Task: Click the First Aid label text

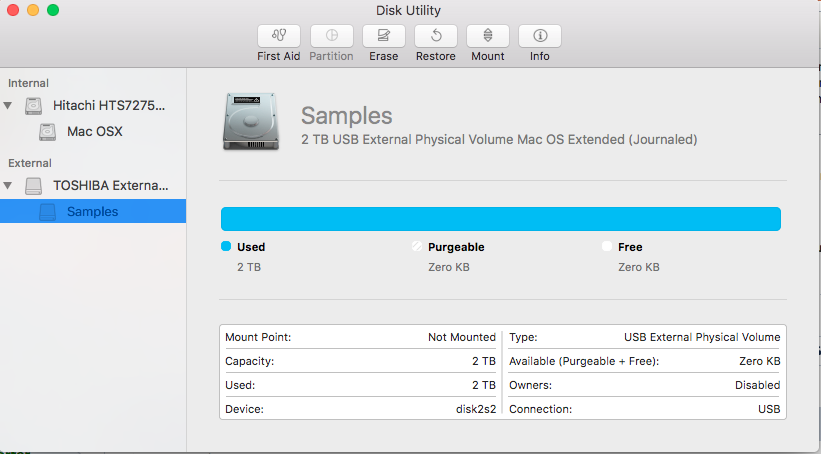Action: tap(279, 56)
